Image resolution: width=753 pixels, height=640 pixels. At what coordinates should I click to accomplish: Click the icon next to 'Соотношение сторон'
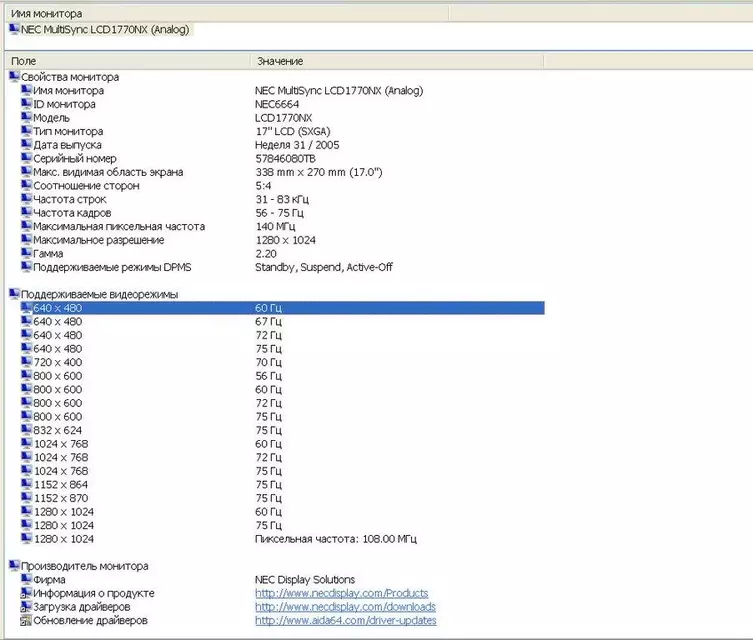pos(26,185)
